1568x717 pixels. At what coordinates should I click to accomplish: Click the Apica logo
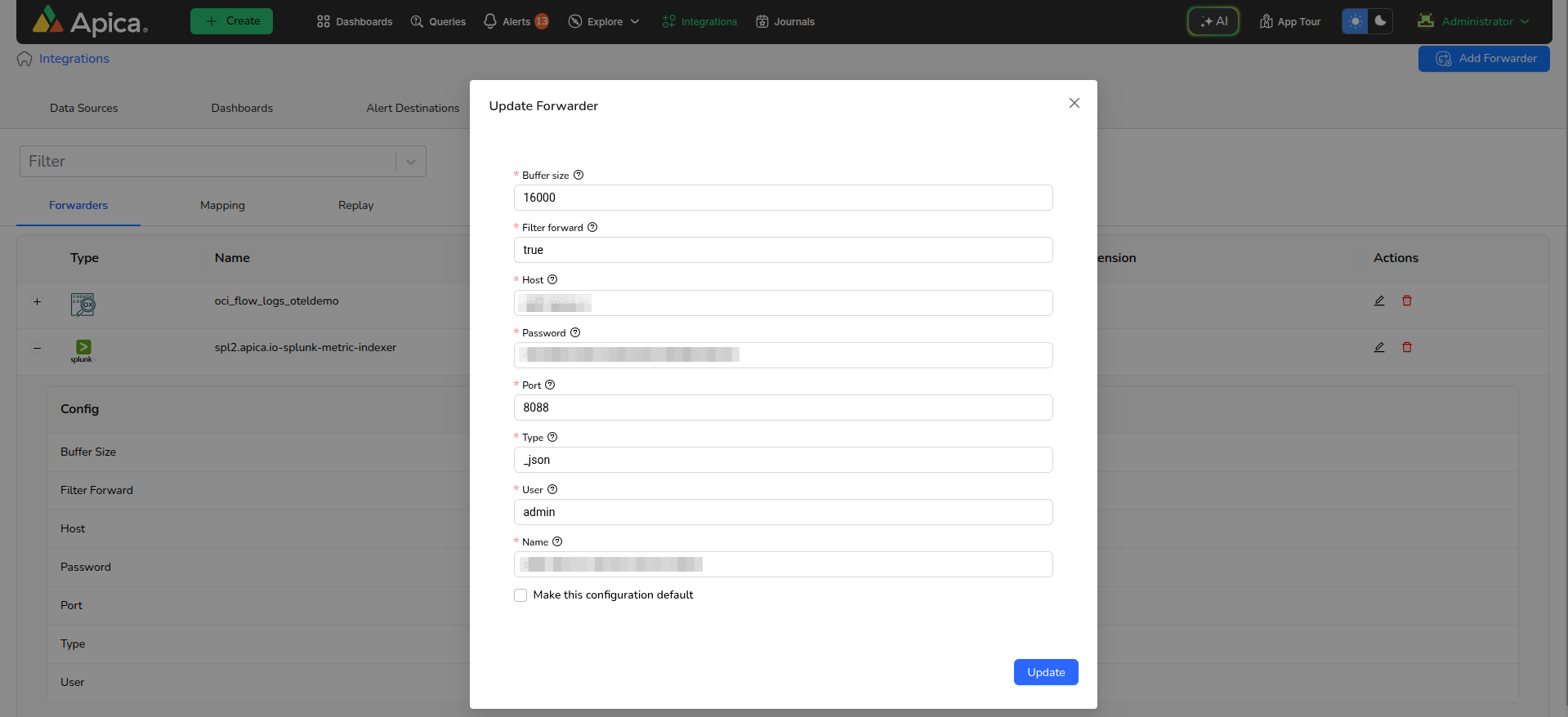pyautogui.click(x=90, y=21)
